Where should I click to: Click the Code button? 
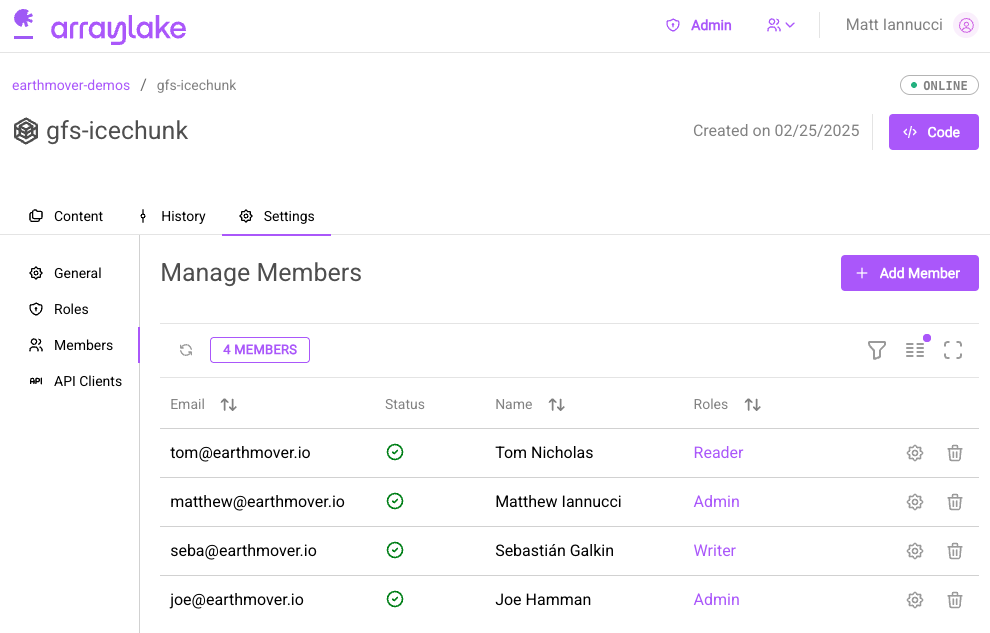[x=934, y=132]
